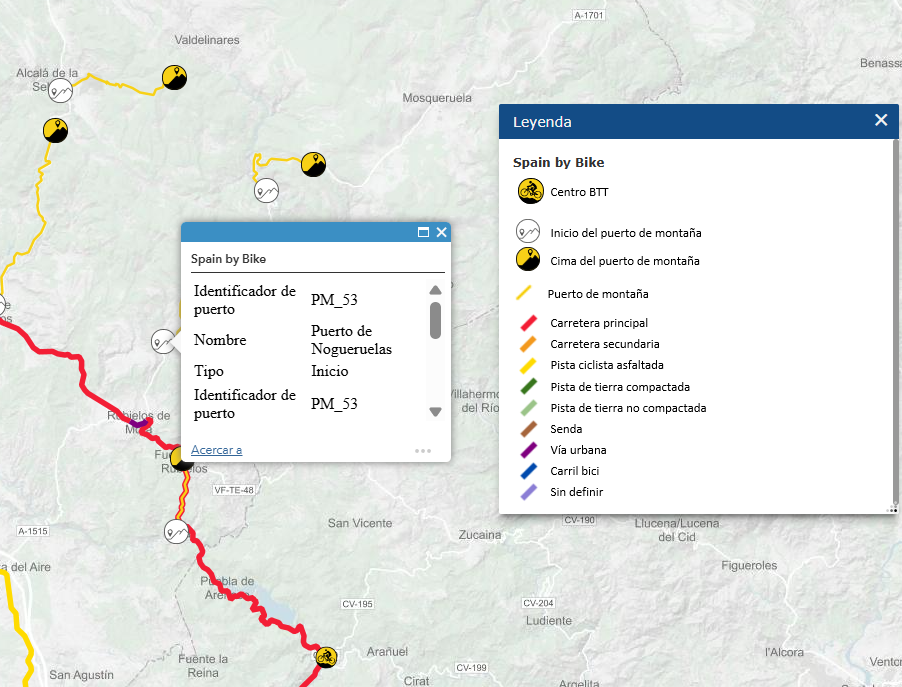Close the Spain by Bike popup
Screen dimensions: 902x687
tap(441, 232)
